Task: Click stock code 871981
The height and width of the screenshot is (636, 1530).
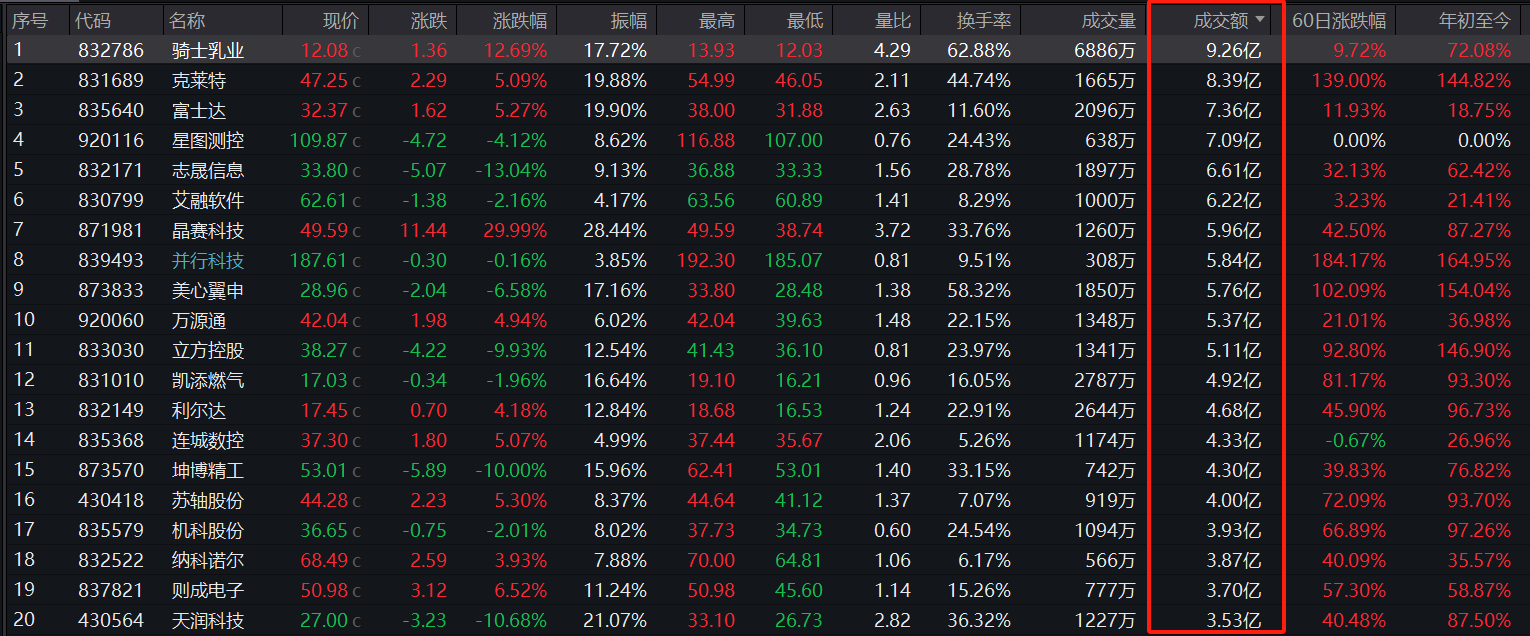Action: click(111, 230)
